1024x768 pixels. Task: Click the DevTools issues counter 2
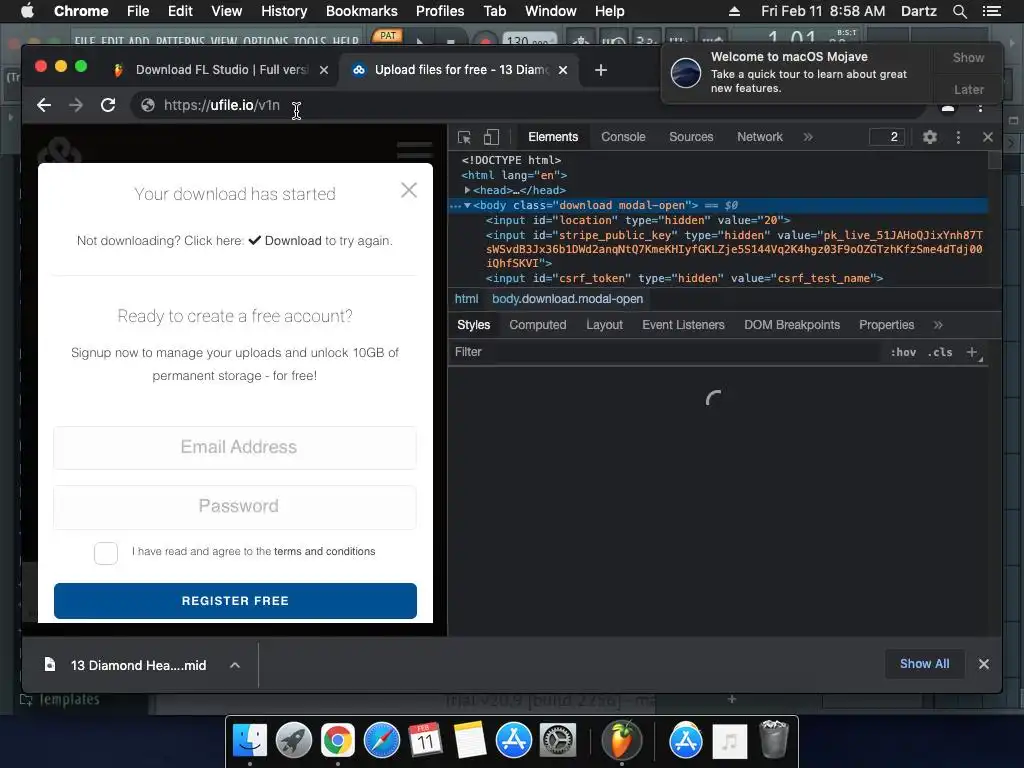coord(887,136)
